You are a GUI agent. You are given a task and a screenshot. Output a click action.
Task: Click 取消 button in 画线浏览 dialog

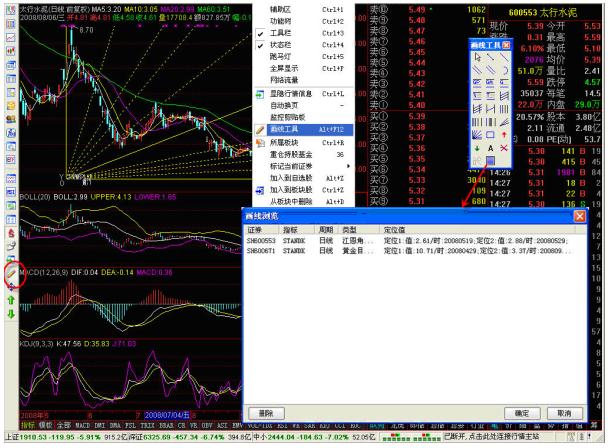(565, 413)
